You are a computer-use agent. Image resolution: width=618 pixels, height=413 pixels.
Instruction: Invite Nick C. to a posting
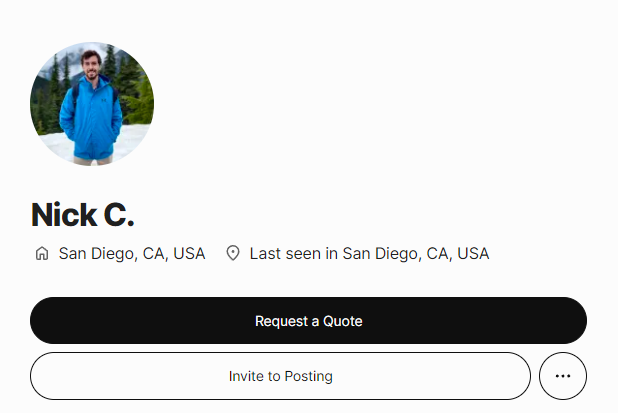pyautogui.click(x=280, y=376)
